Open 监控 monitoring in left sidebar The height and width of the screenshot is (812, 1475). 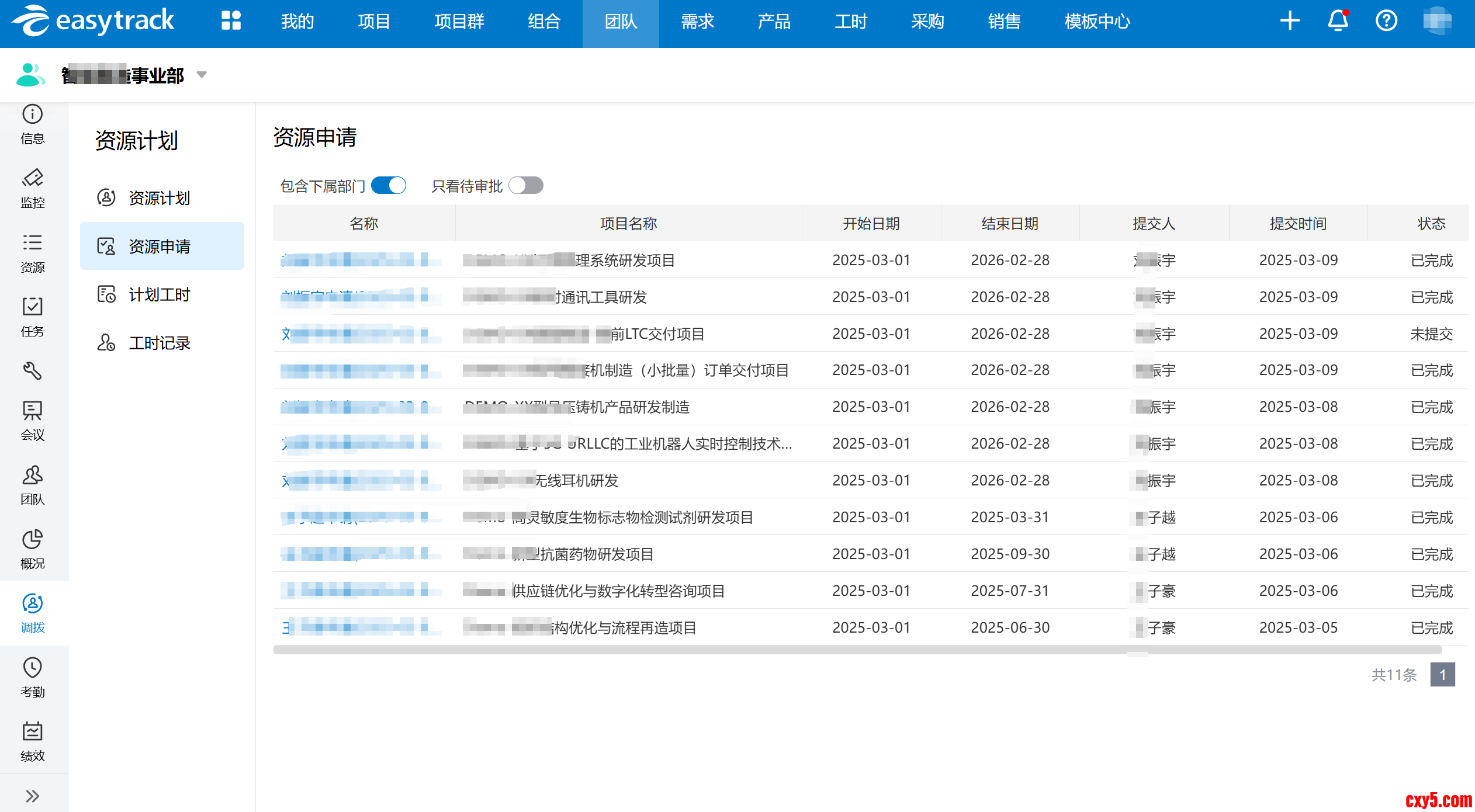pos(33,188)
